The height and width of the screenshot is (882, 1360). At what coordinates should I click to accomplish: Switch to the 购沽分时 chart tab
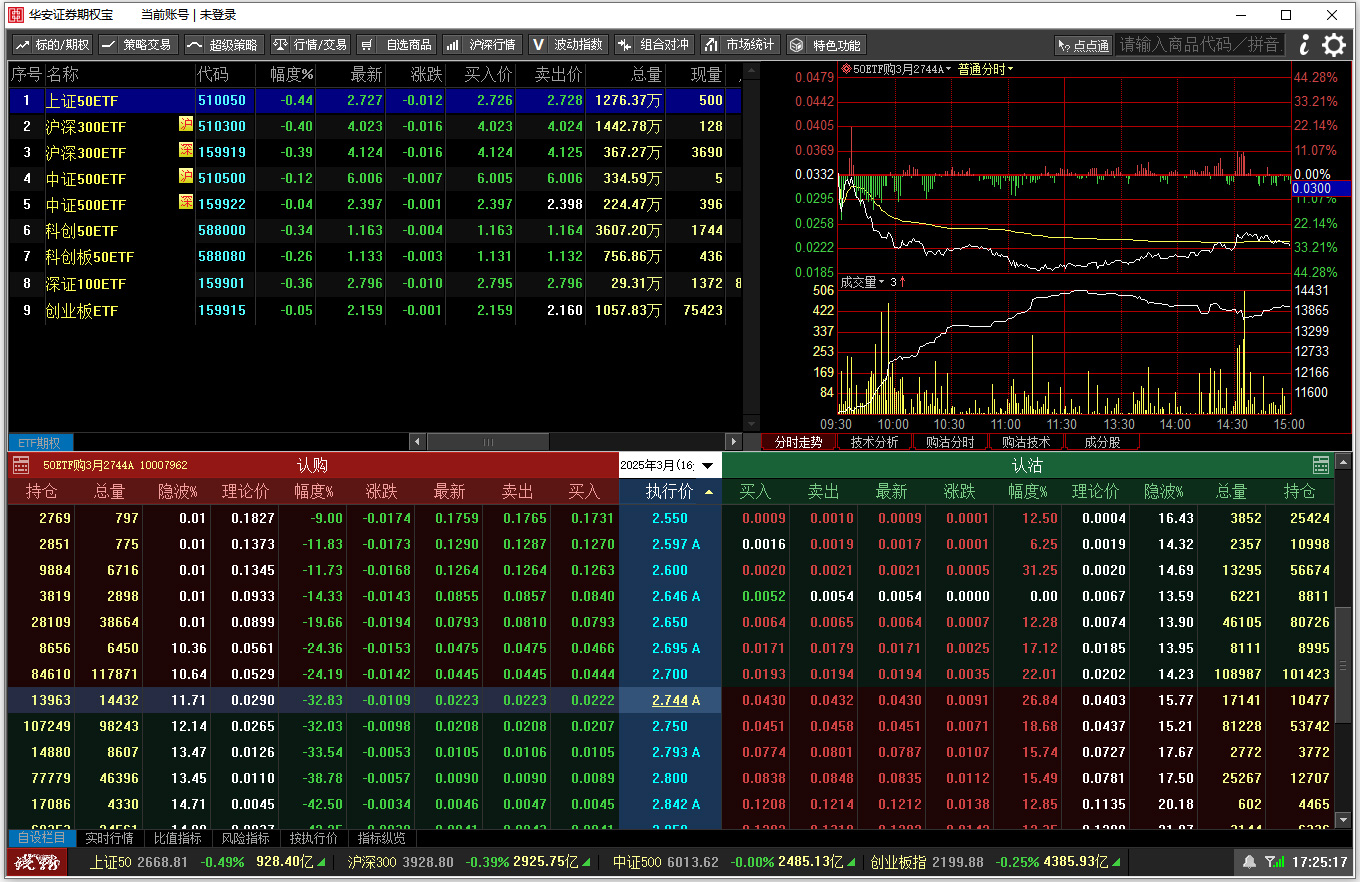[950, 442]
